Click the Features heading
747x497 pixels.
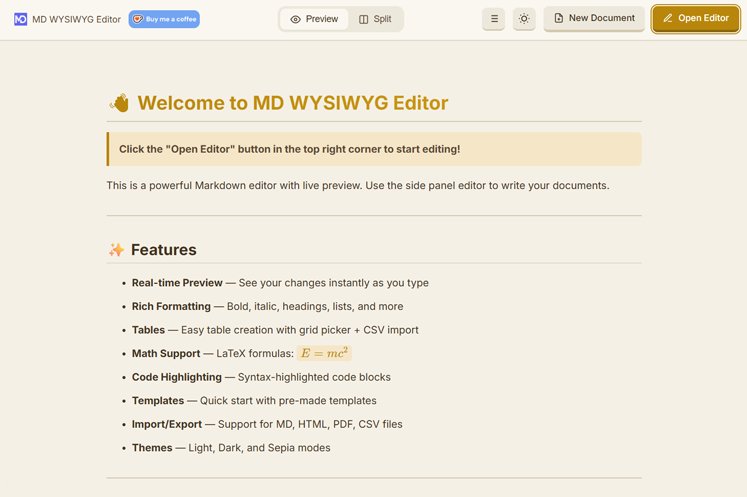pos(163,250)
